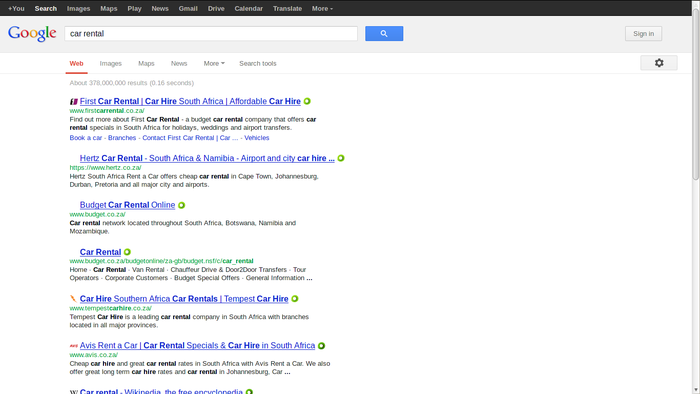
Task: Click https://www.hertz.co.za URL text
Action: tap(105, 168)
